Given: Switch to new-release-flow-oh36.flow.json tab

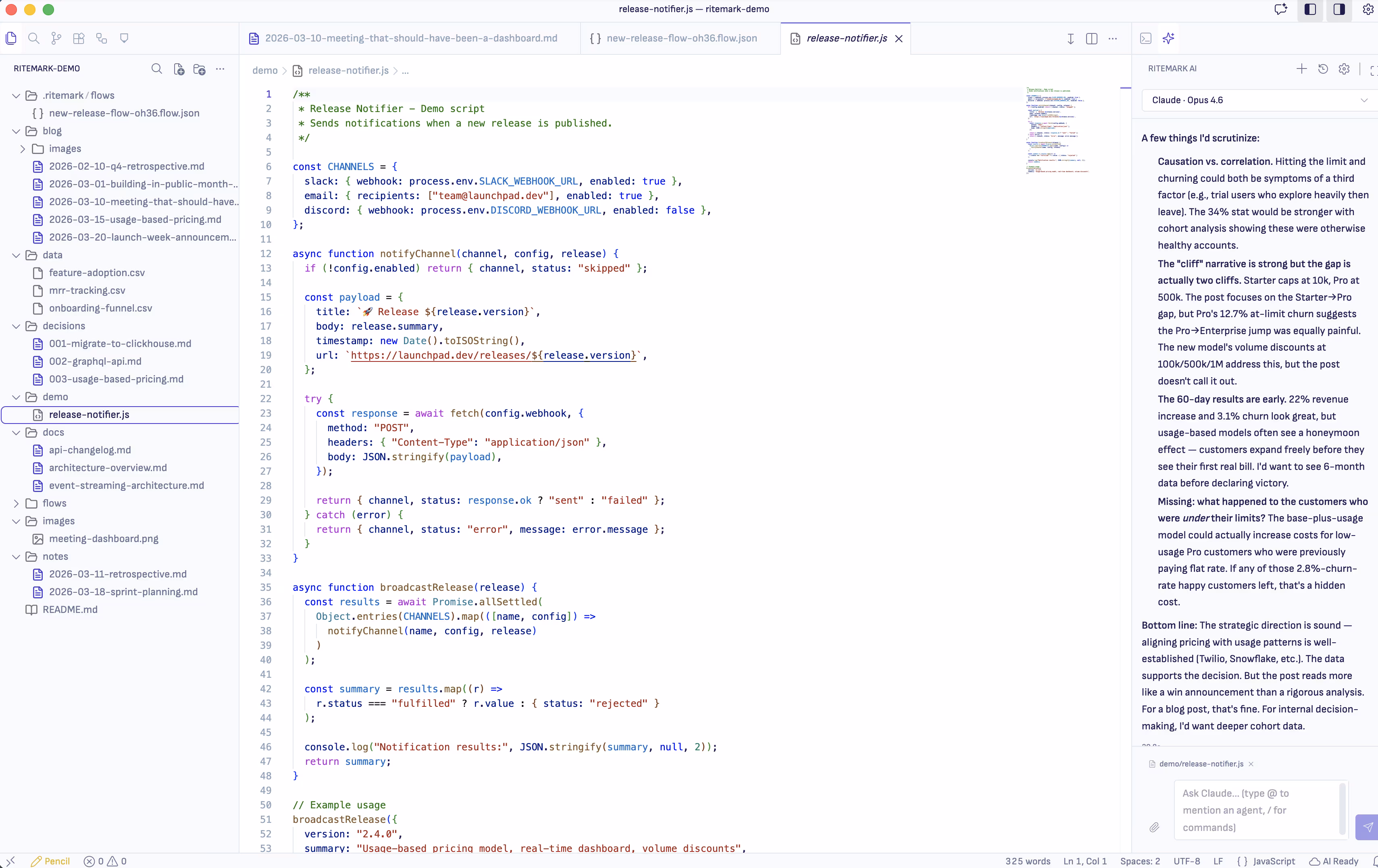Looking at the screenshot, I should tap(681, 38).
